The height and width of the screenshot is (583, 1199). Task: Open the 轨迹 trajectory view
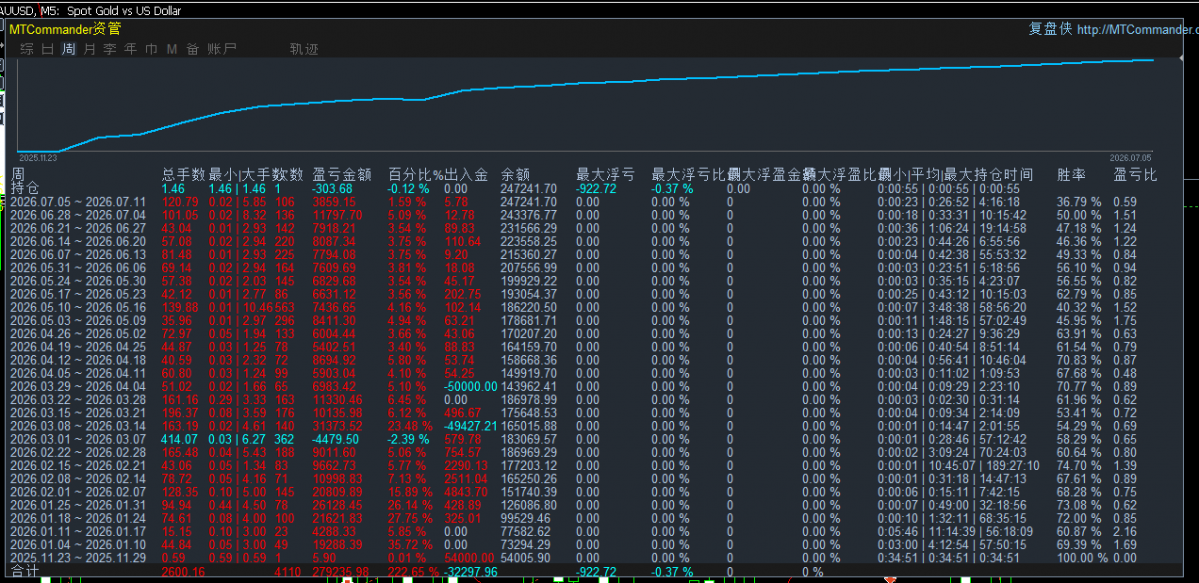click(304, 49)
